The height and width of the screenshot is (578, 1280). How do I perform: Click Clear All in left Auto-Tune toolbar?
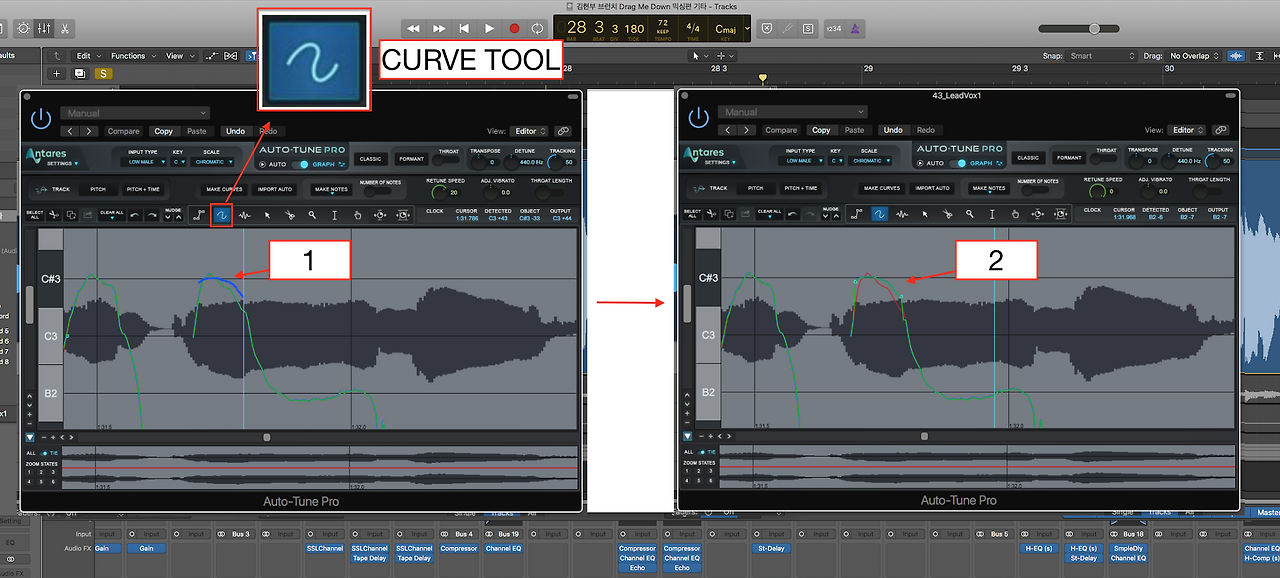click(x=111, y=214)
